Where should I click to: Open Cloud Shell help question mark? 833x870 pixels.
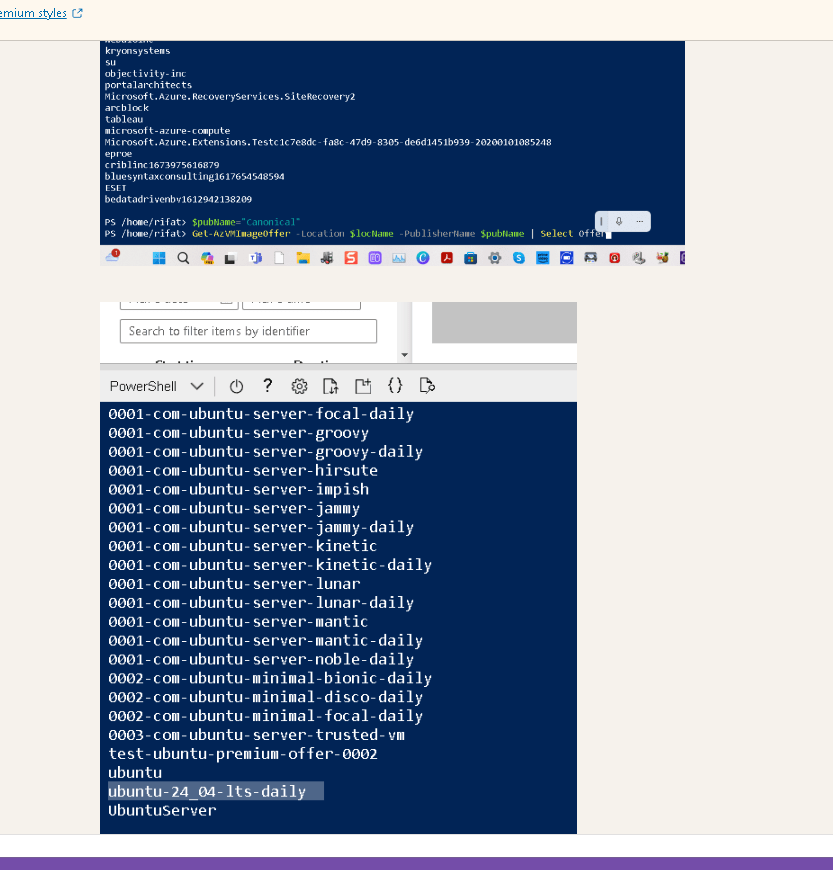coord(267,386)
